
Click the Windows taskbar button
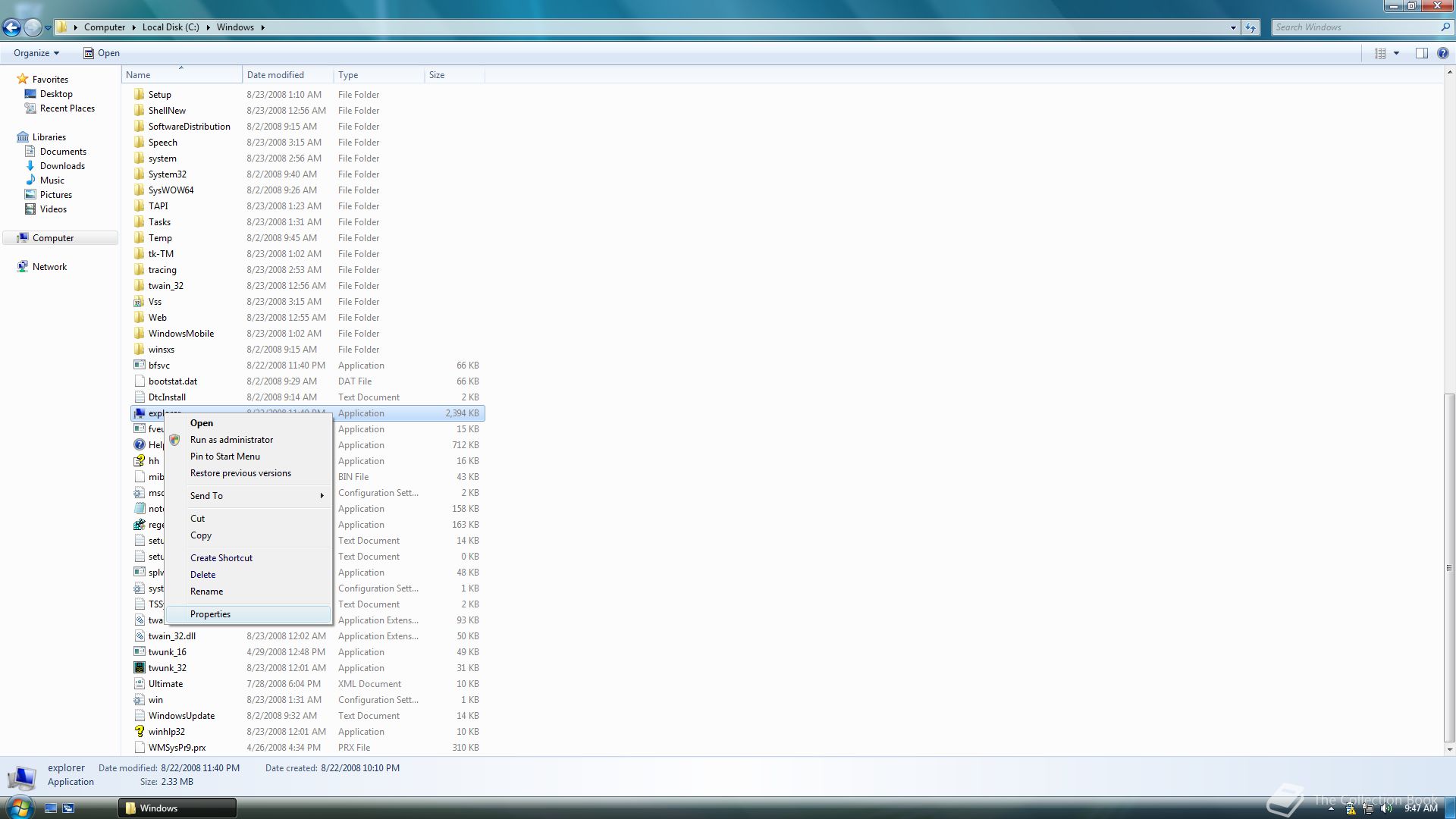tap(177, 808)
